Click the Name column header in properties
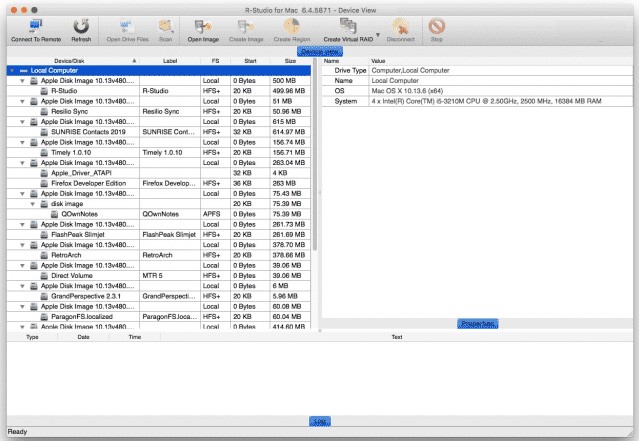The height and width of the screenshot is (441, 639). coord(346,61)
